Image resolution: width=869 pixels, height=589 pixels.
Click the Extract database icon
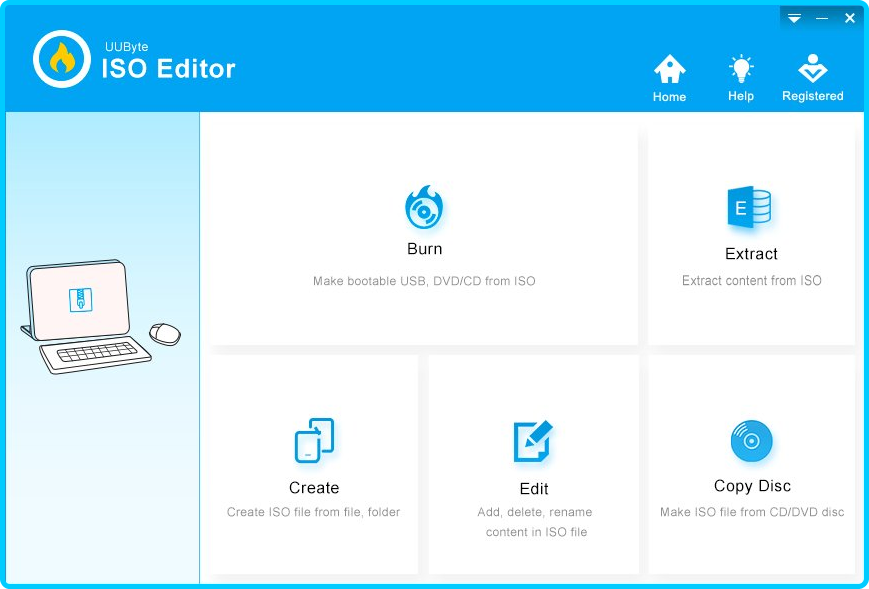pos(750,209)
